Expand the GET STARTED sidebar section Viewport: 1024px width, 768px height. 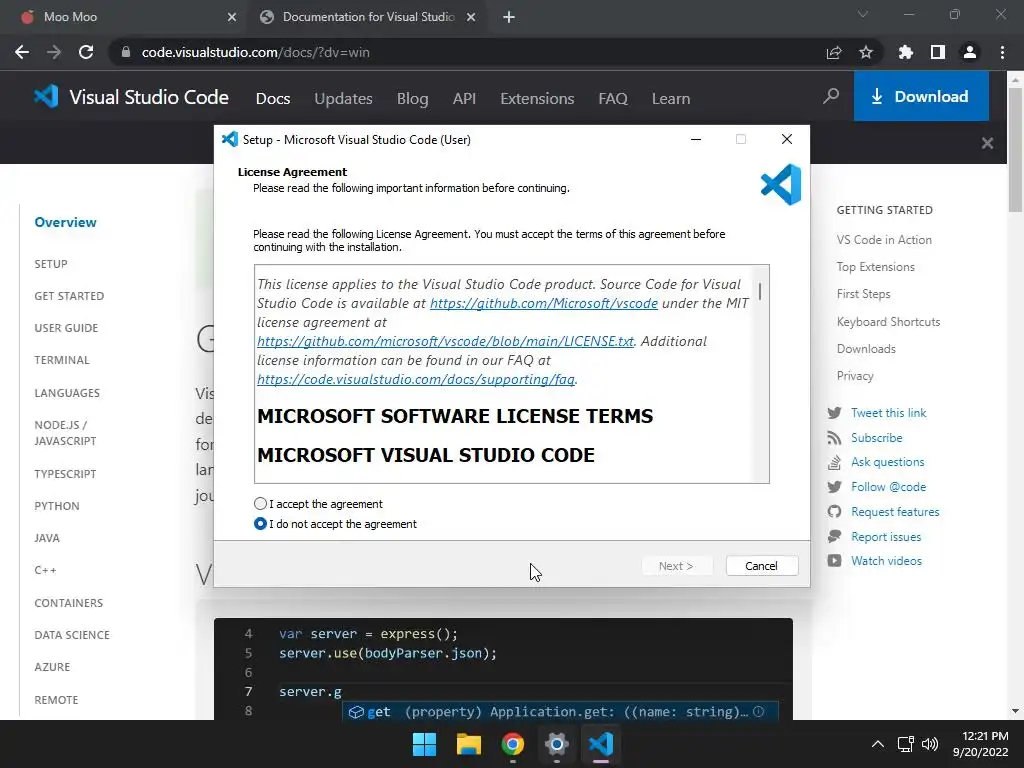(69, 296)
